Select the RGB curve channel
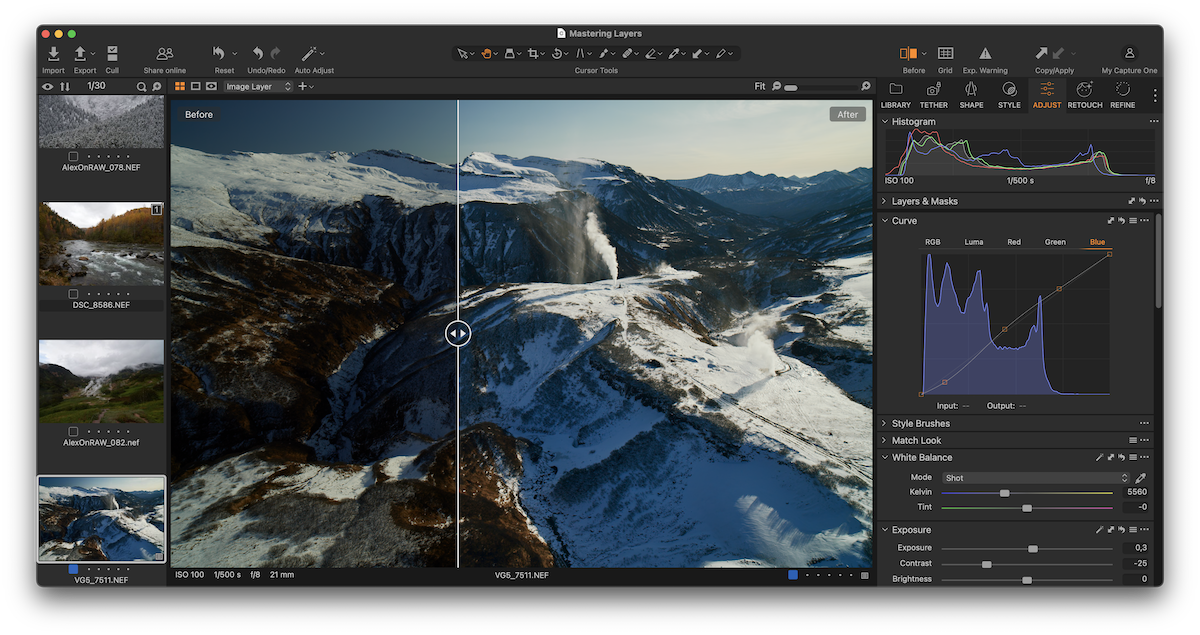Screen dimensions: 1200x635 pyautogui.click(x=932, y=242)
